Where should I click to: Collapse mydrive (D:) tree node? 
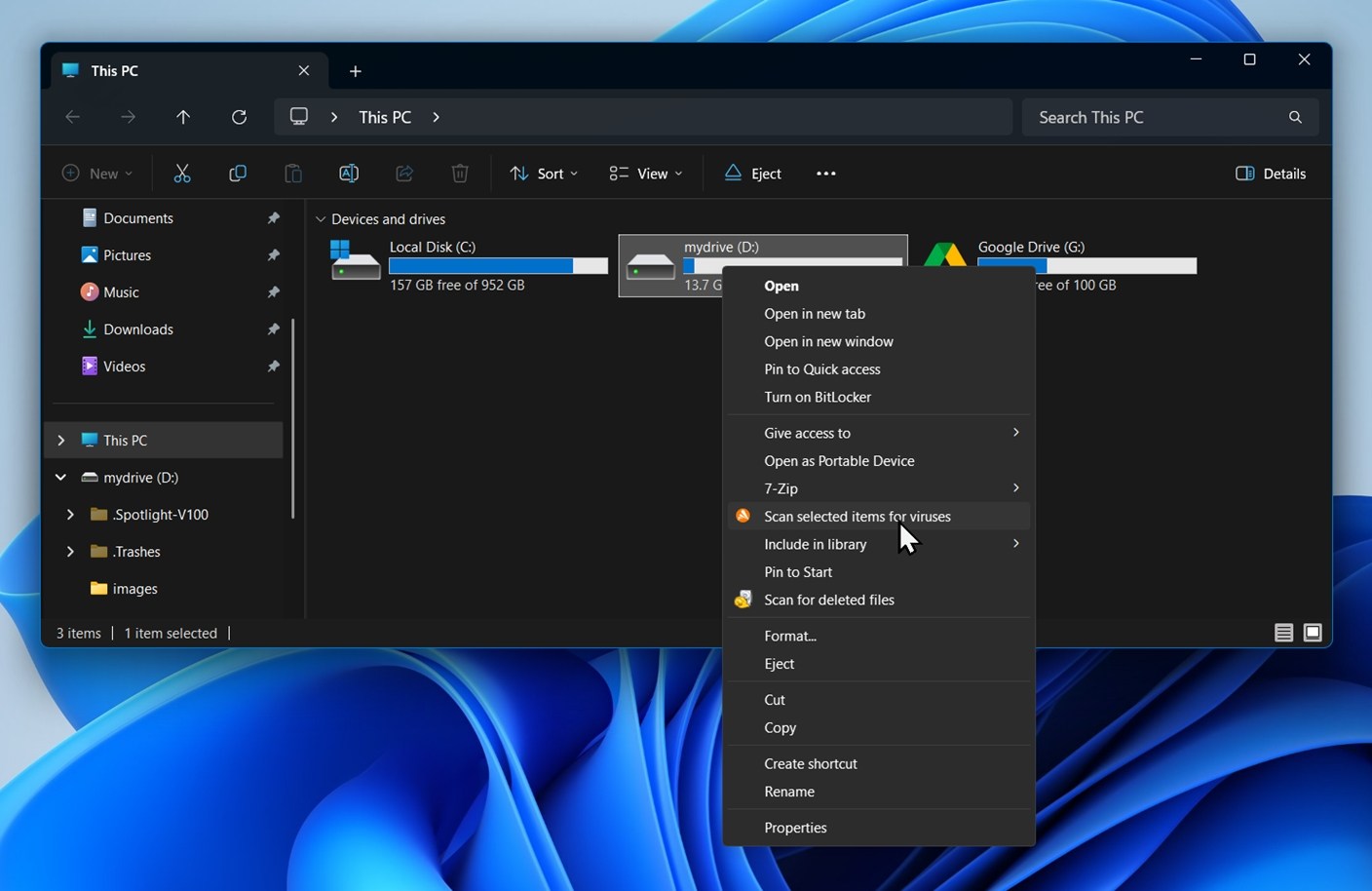click(x=60, y=478)
